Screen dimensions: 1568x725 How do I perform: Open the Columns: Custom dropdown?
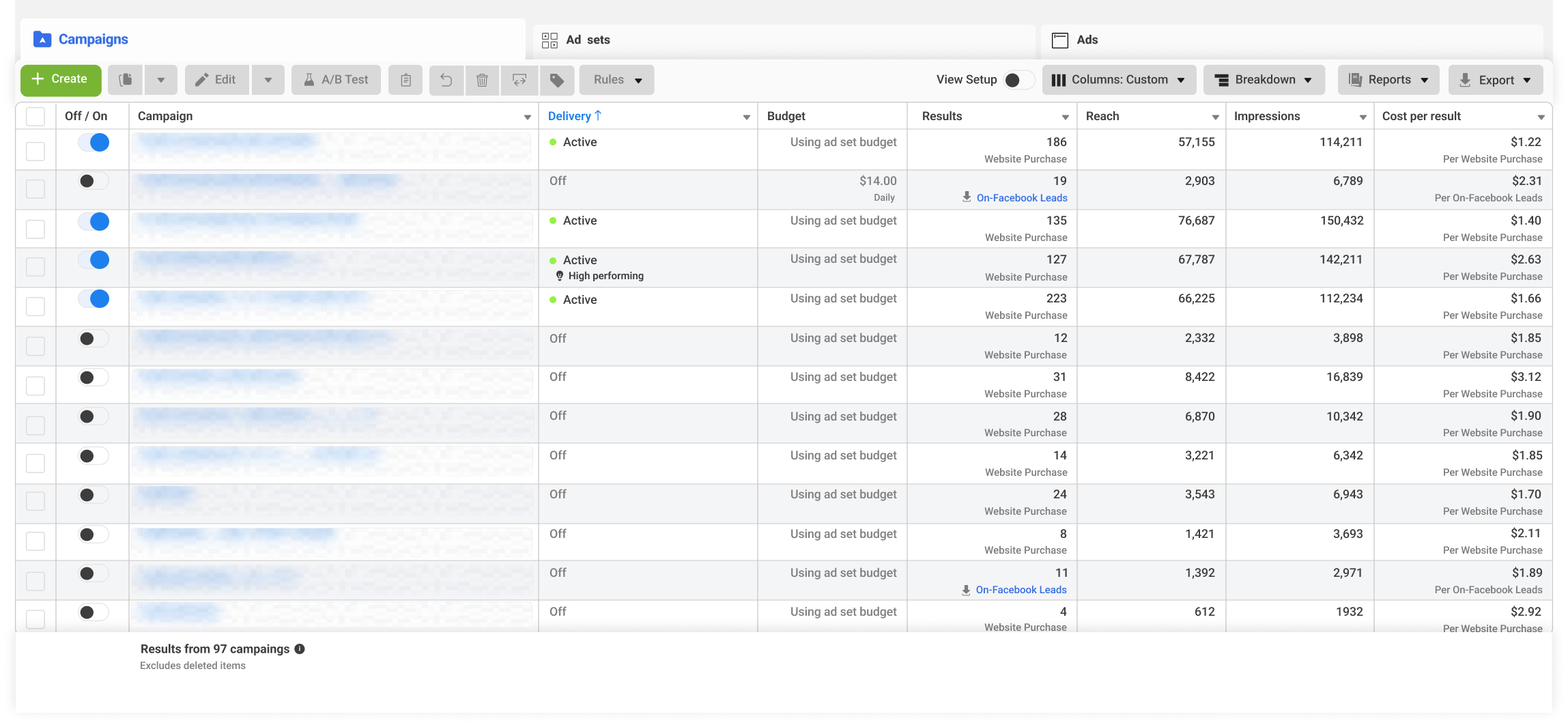click(x=1119, y=80)
